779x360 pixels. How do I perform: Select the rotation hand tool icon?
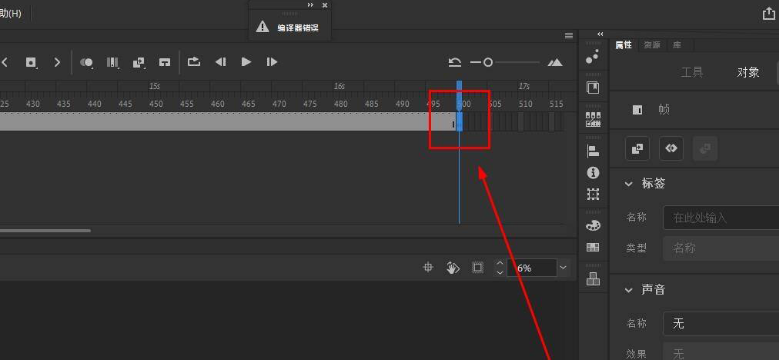pyautogui.click(x=453, y=268)
